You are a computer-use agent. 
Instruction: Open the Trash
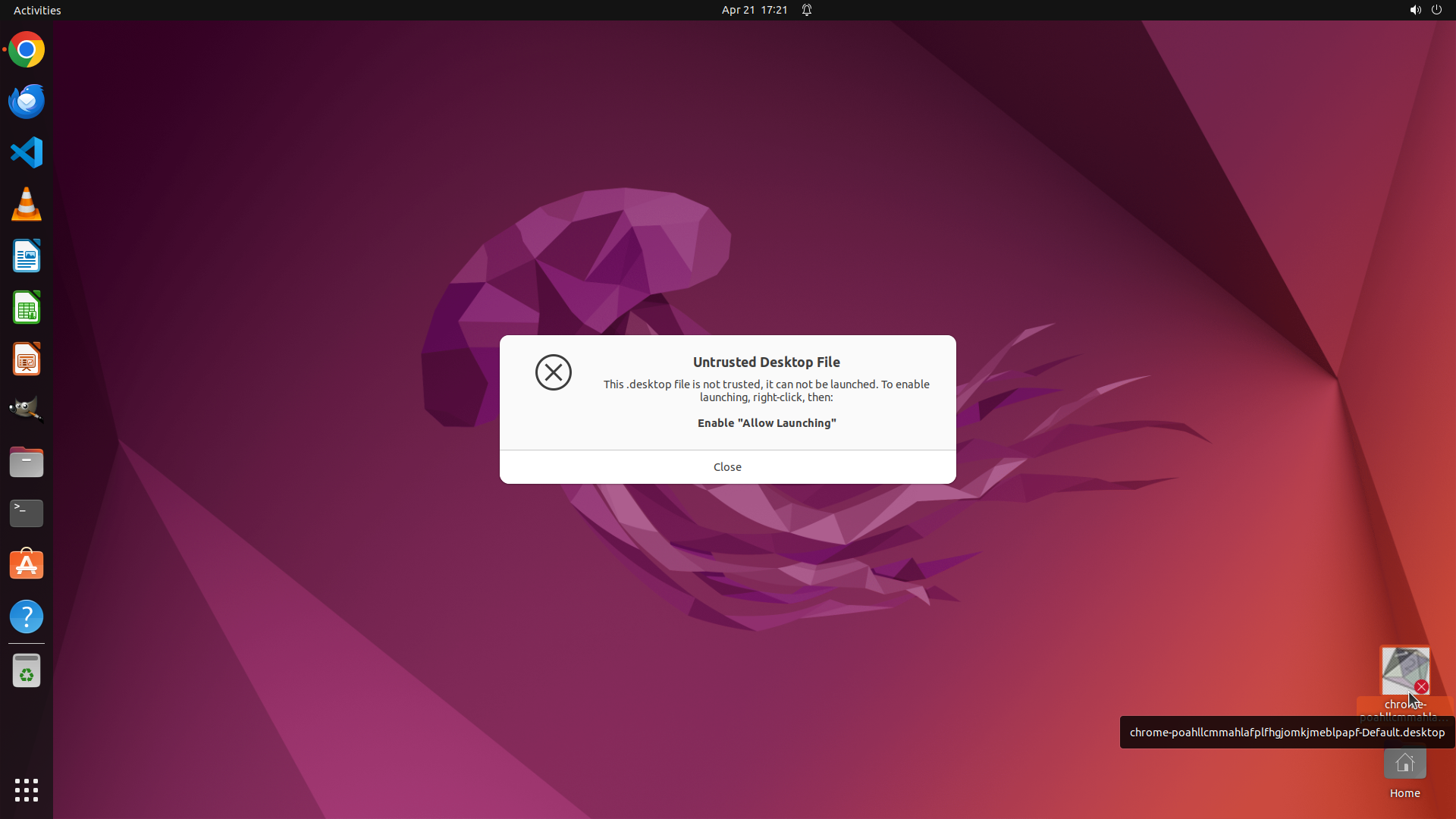pyautogui.click(x=27, y=671)
